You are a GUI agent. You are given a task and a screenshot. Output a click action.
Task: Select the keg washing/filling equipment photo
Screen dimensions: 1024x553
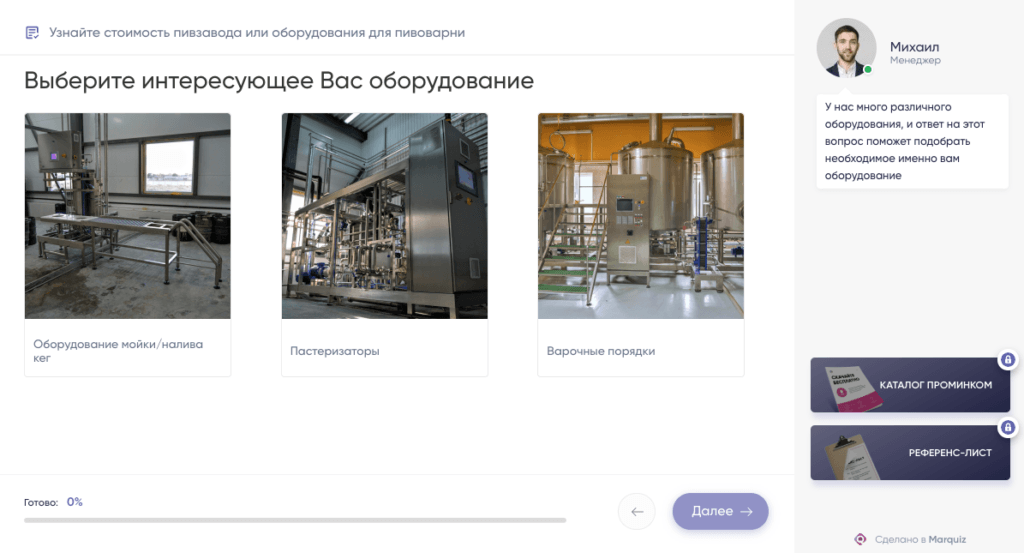click(x=127, y=216)
